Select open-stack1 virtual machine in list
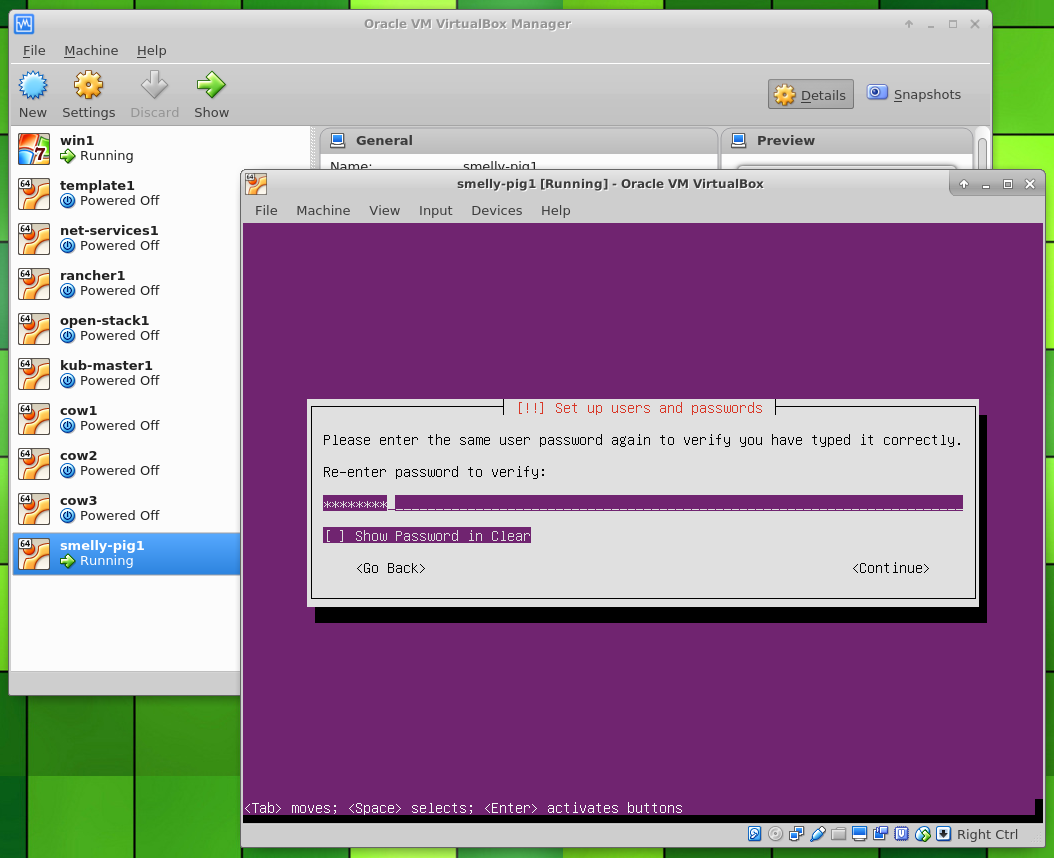The height and width of the screenshot is (858, 1054). tap(126, 329)
